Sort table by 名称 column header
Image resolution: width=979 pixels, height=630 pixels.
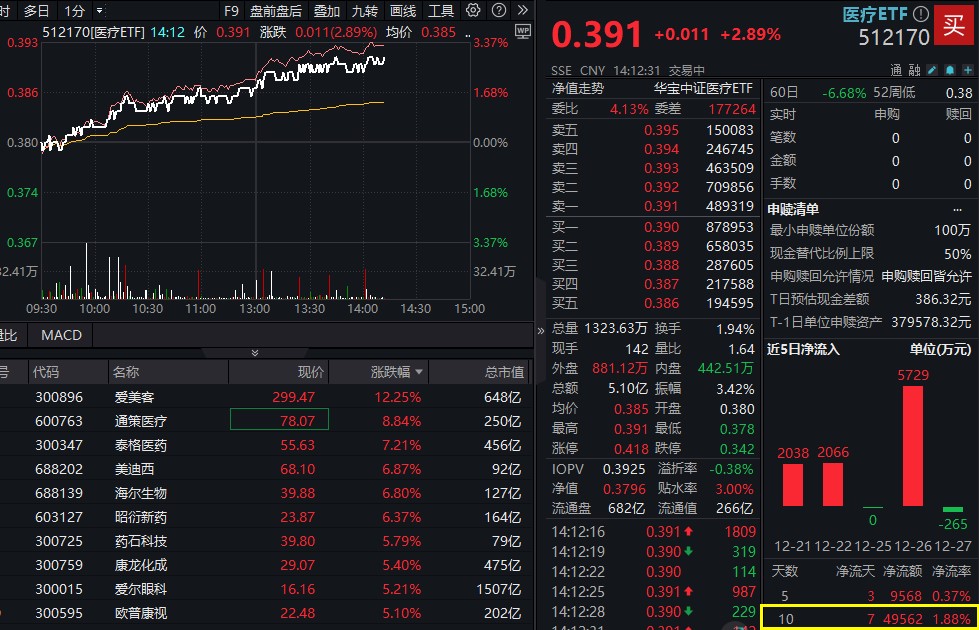tap(125, 372)
